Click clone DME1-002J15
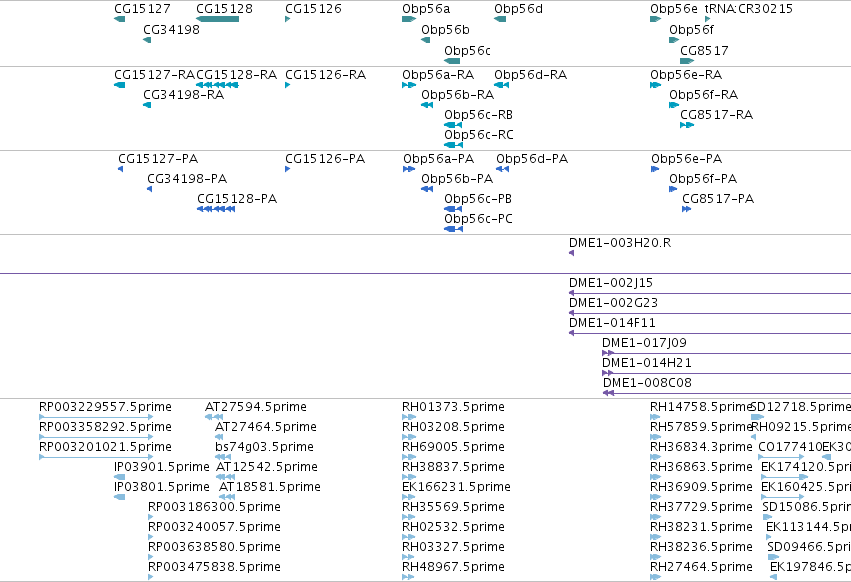This screenshot has height=582, width=851. (x=611, y=283)
